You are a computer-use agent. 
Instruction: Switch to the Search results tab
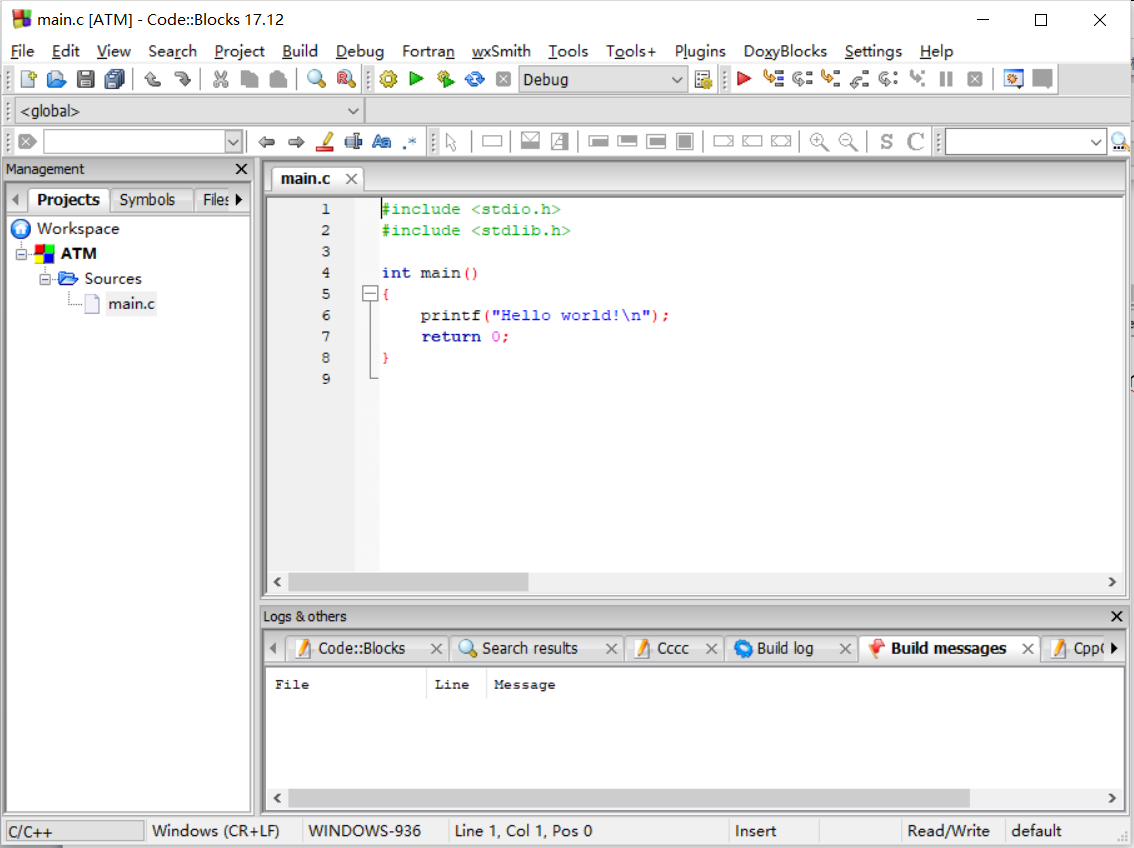529,648
